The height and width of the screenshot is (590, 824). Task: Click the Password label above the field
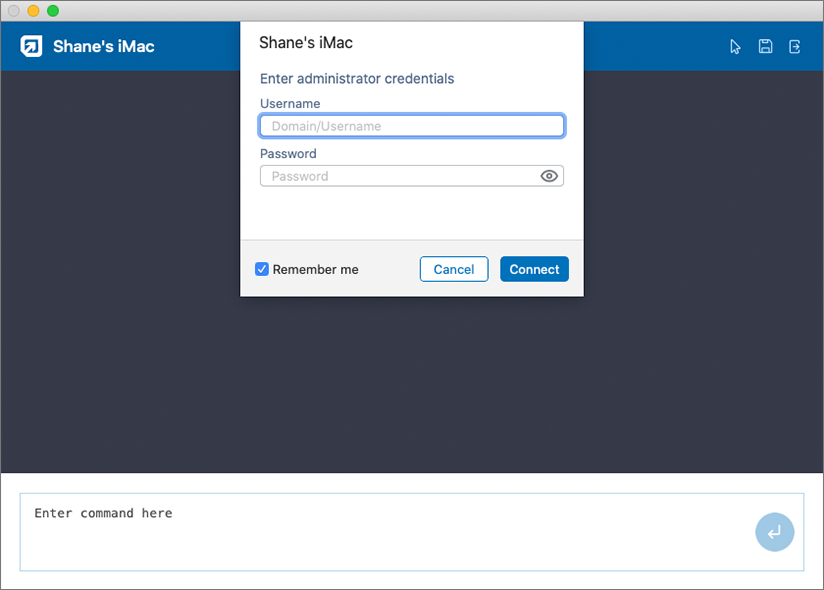(288, 154)
